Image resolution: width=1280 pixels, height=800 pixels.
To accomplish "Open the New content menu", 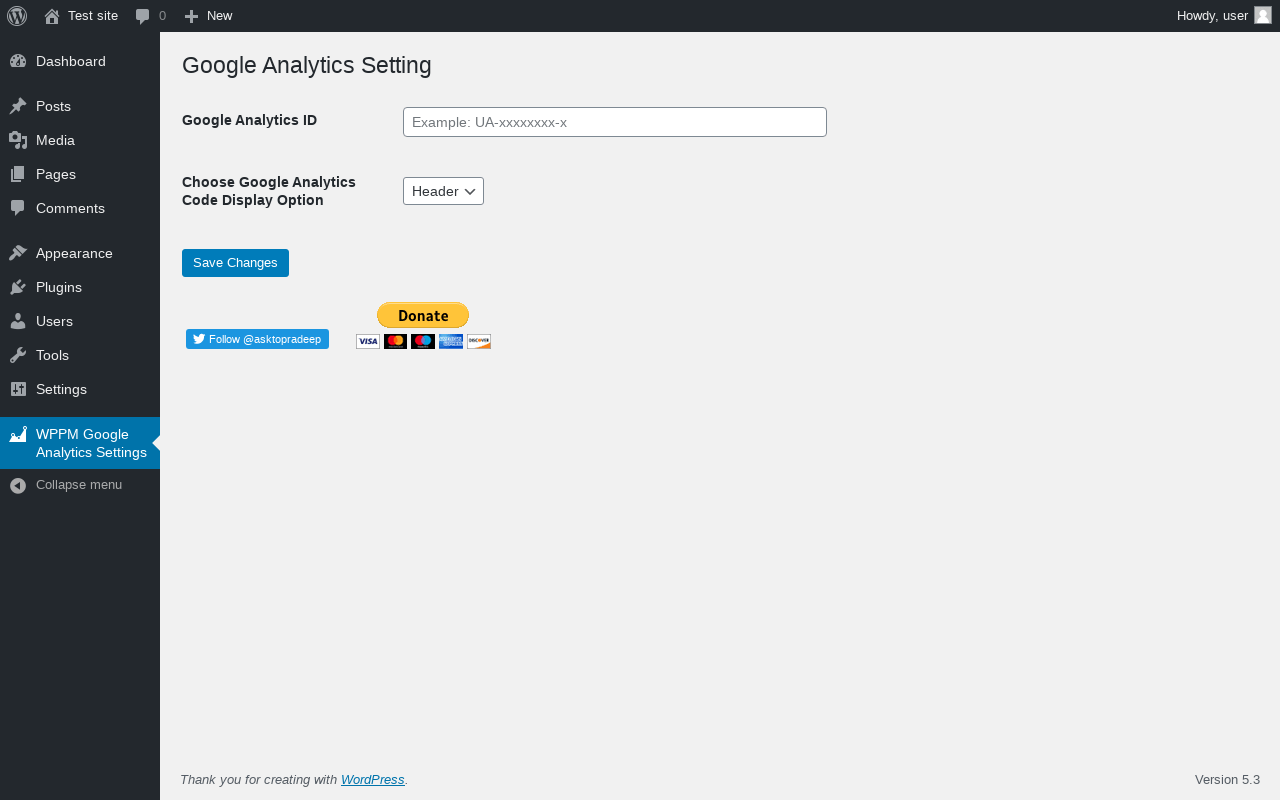I will 208,16.
